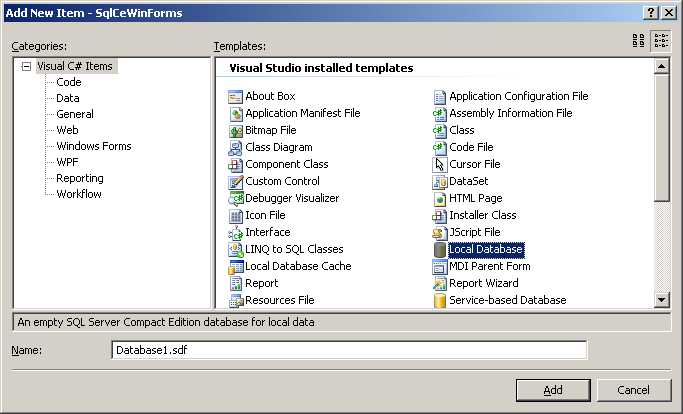Choose the WPF category
The image size is (683, 414).
68,162
